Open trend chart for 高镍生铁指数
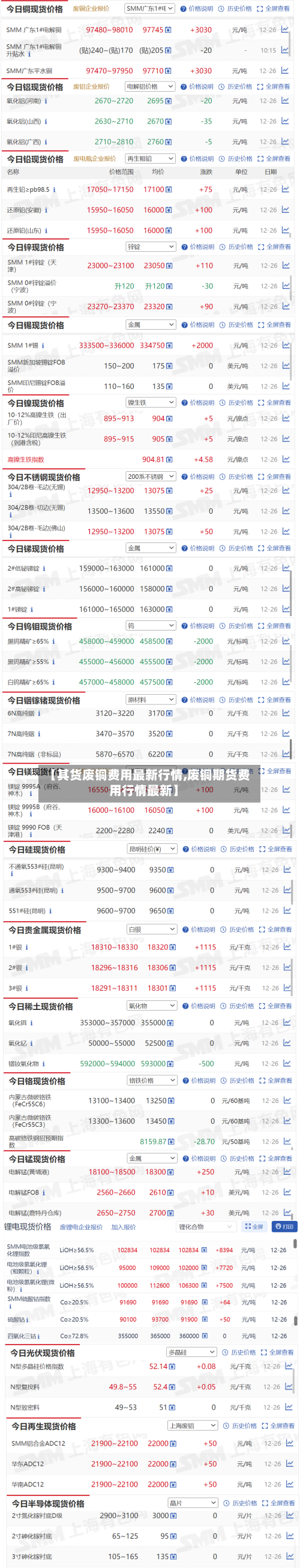This screenshot has width=300, height=1568. click(x=286, y=459)
